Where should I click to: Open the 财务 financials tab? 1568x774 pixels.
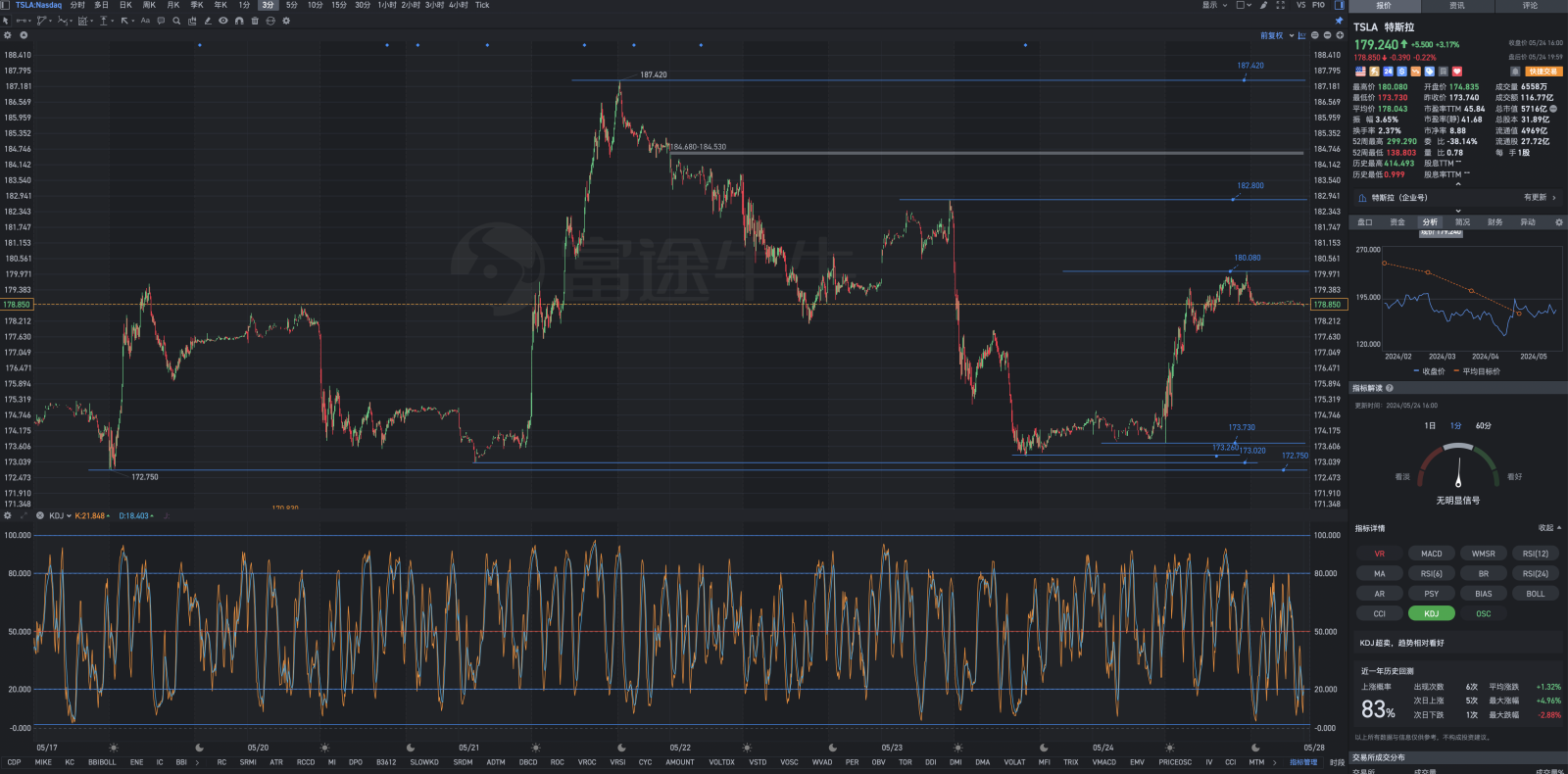point(1494,222)
